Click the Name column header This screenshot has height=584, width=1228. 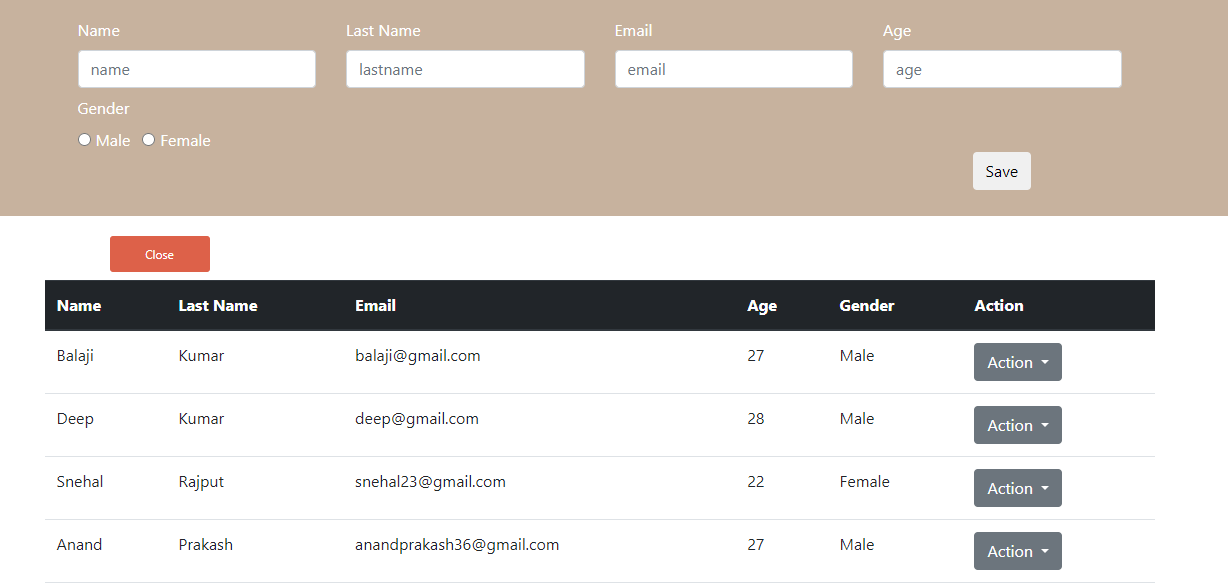pos(79,305)
